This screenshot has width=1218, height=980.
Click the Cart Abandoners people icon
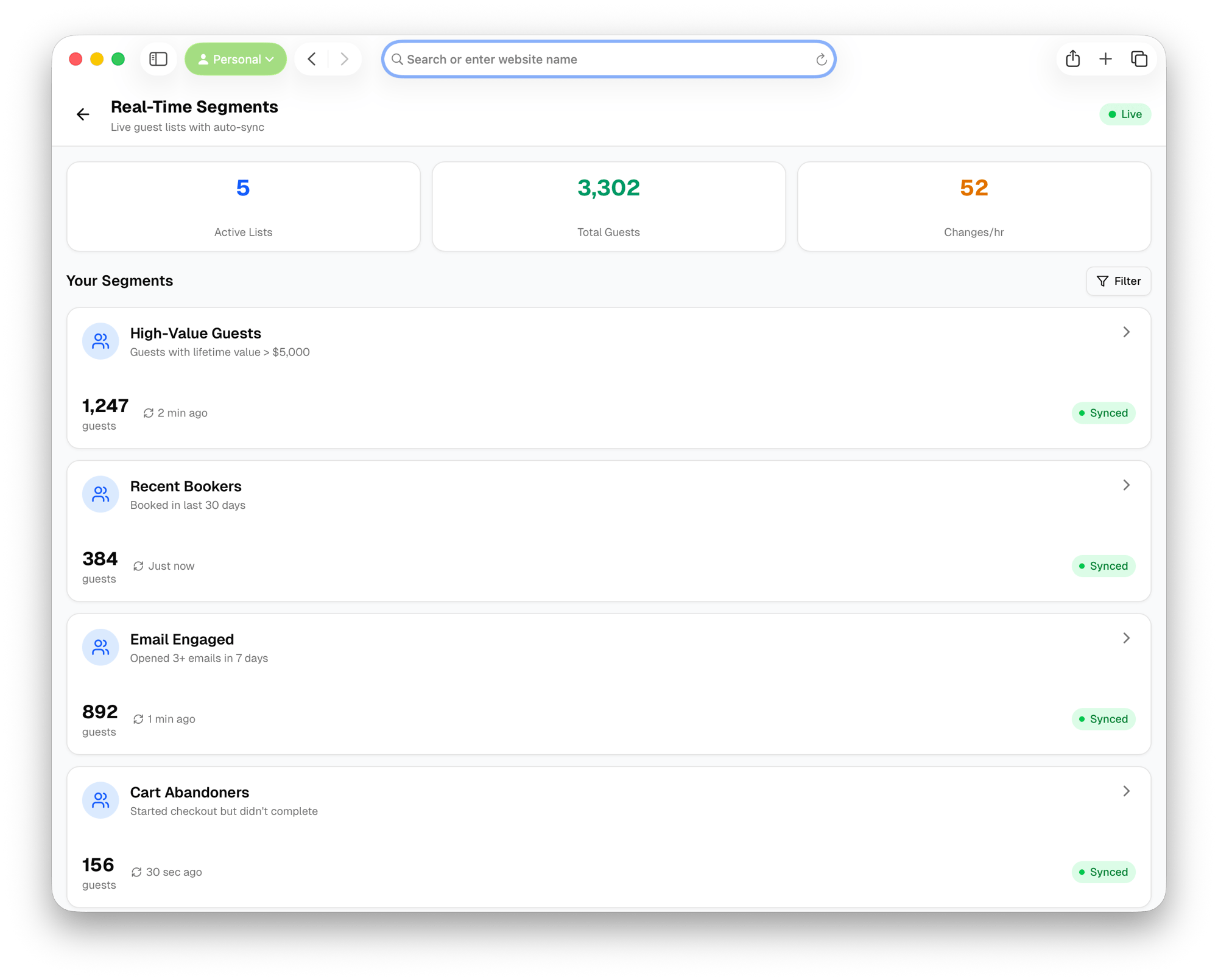tap(100, 800)
